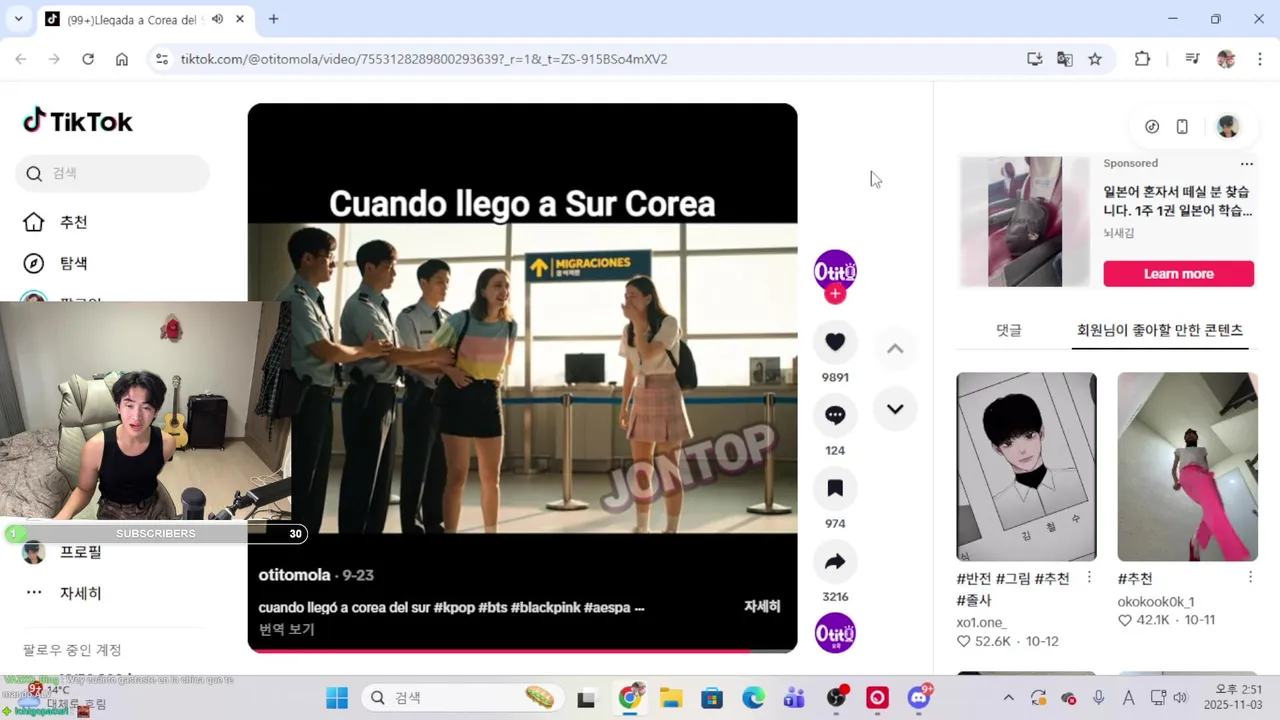The image size is (1280, 720).
Task: Open the Windows Start button
Action: (x=337, y=698)
